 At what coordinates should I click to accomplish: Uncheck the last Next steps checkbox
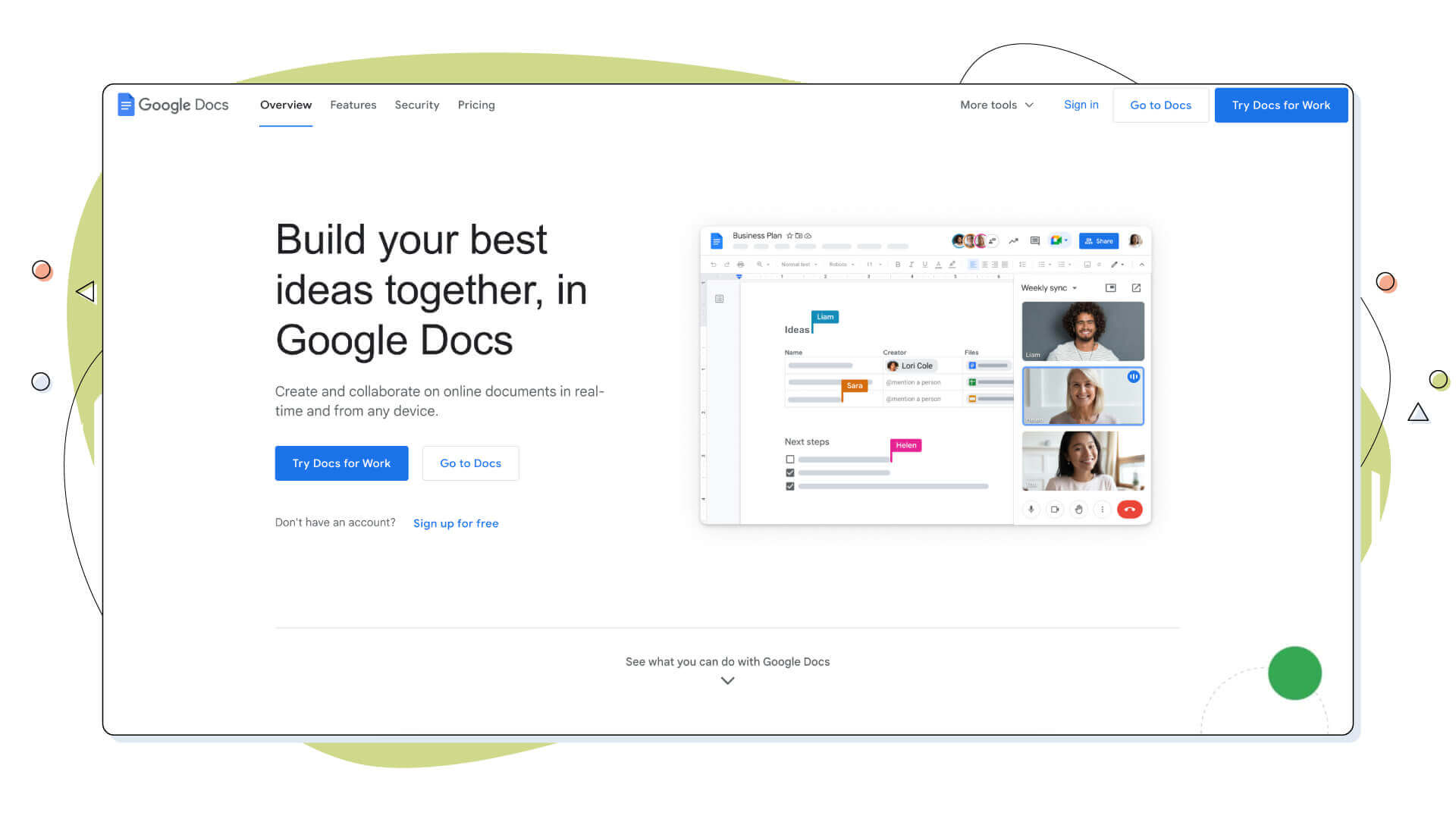[790, 487]
